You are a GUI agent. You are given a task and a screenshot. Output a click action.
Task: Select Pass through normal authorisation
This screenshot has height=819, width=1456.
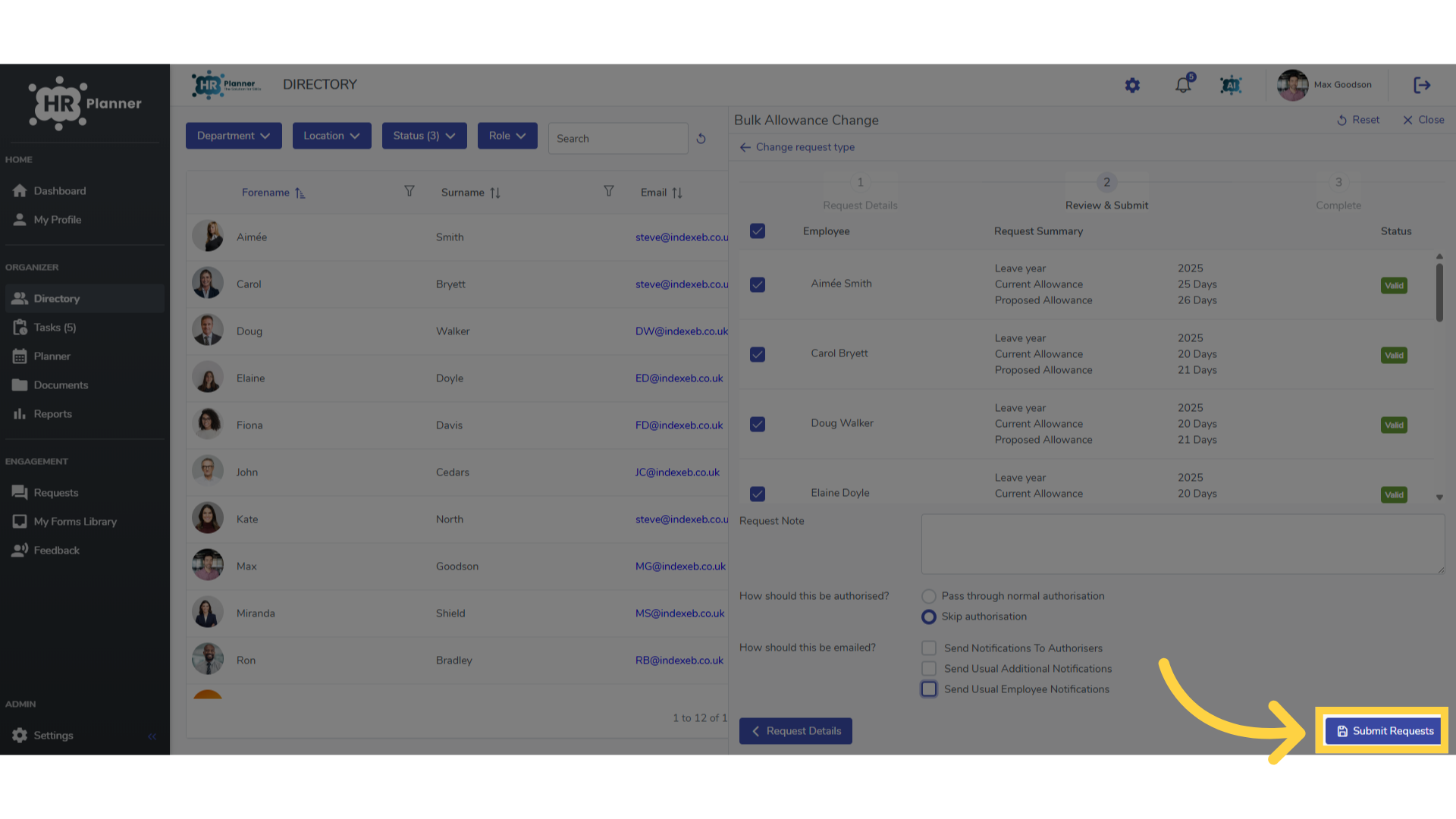(x=929, y=596)
